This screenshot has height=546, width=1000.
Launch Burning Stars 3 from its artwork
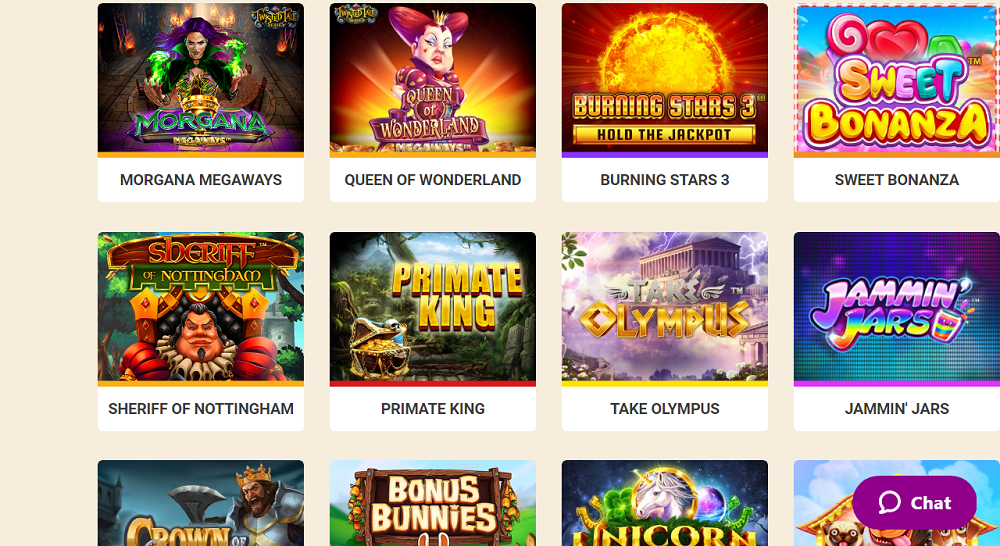pyautogui.click(x=665, y=78)
